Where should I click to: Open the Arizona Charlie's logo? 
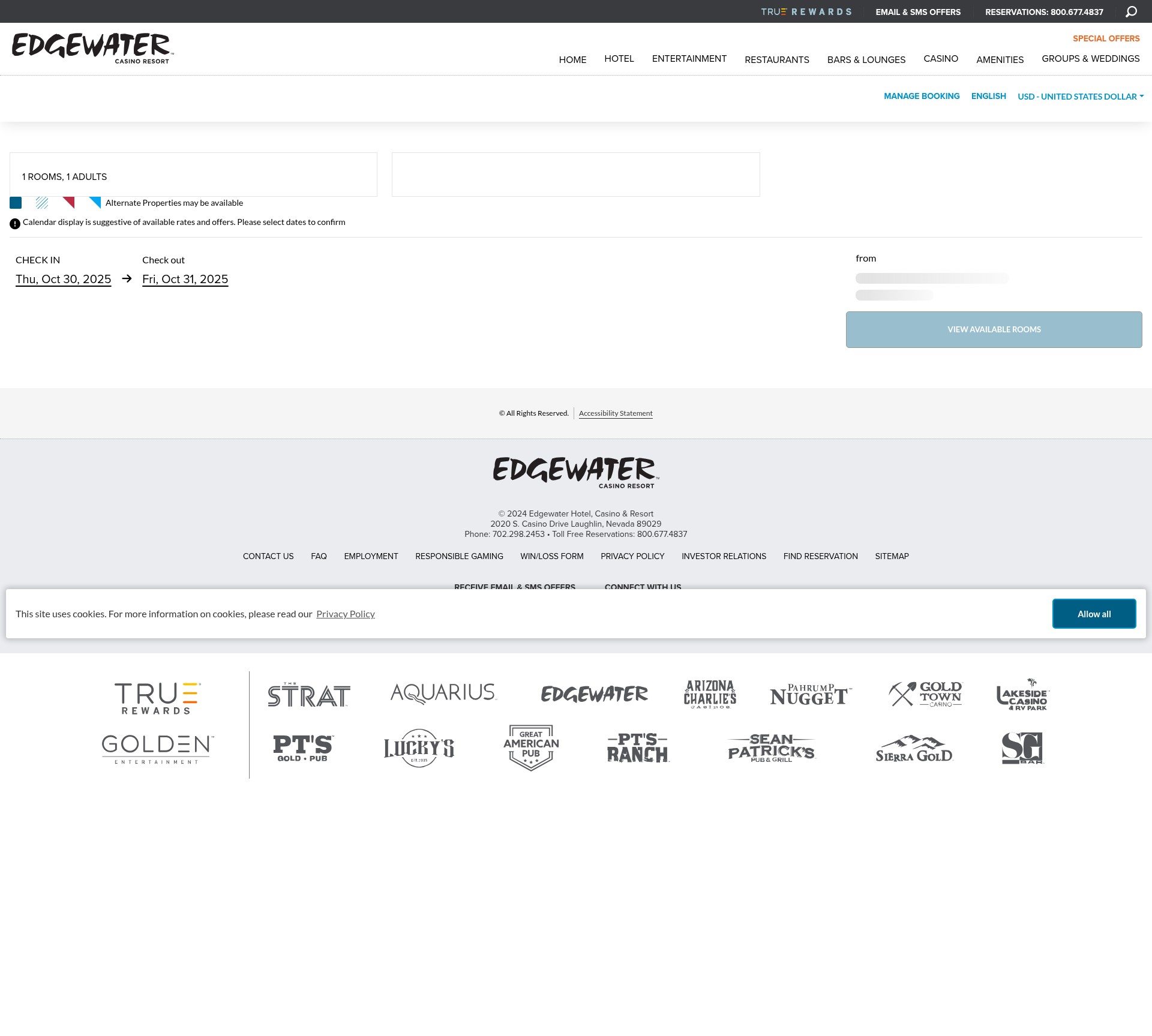[710, 695]
